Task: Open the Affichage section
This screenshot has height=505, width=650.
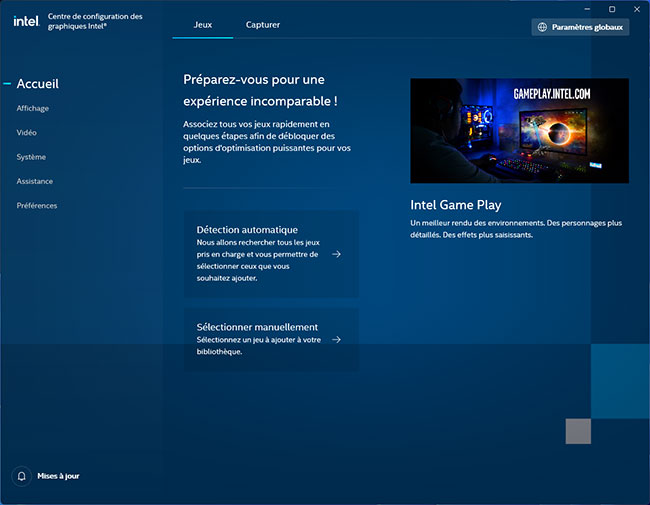Action: pyautogui.click(x=33, y=108)
